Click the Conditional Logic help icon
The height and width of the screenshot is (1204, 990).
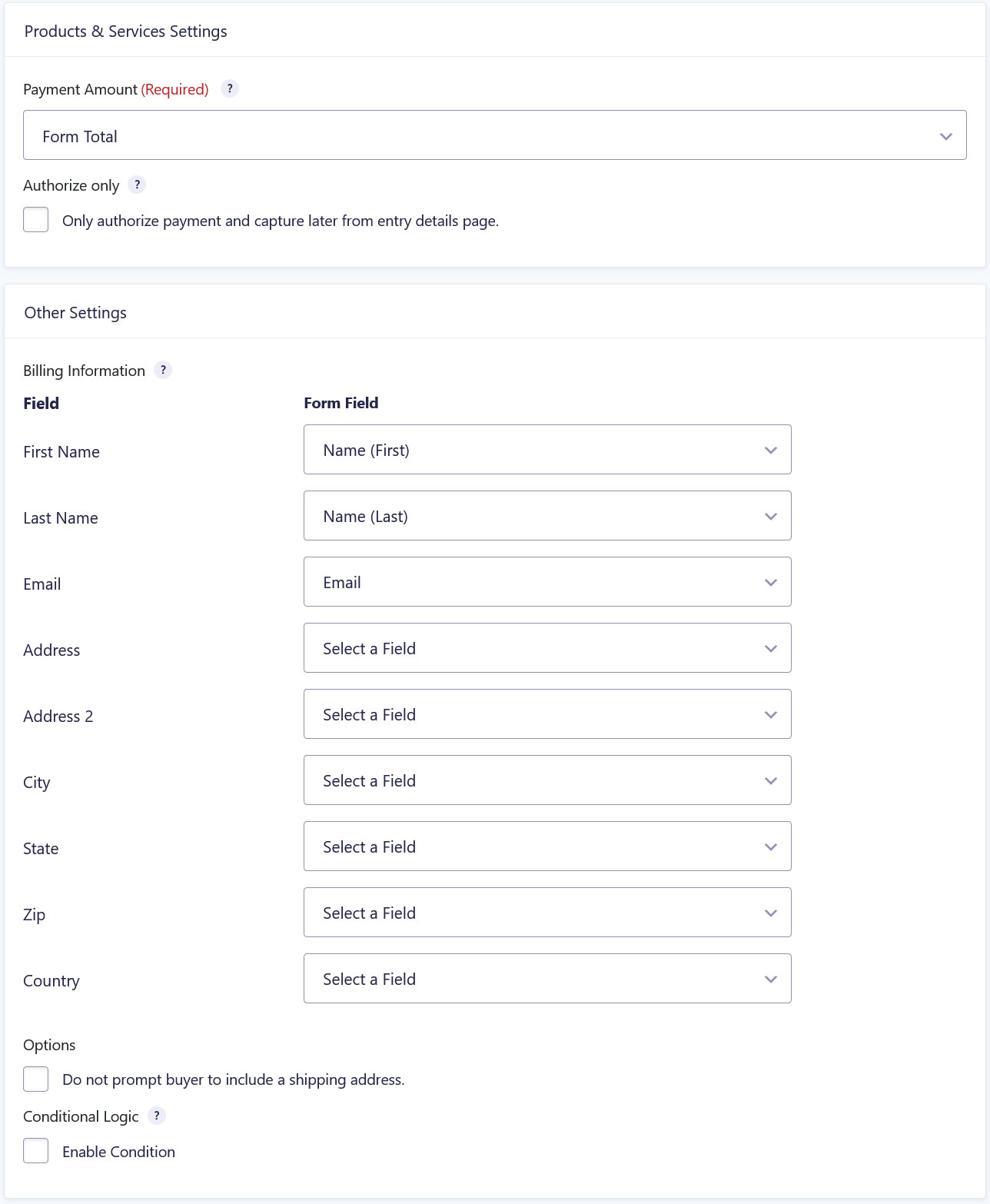coord(157,1116)
